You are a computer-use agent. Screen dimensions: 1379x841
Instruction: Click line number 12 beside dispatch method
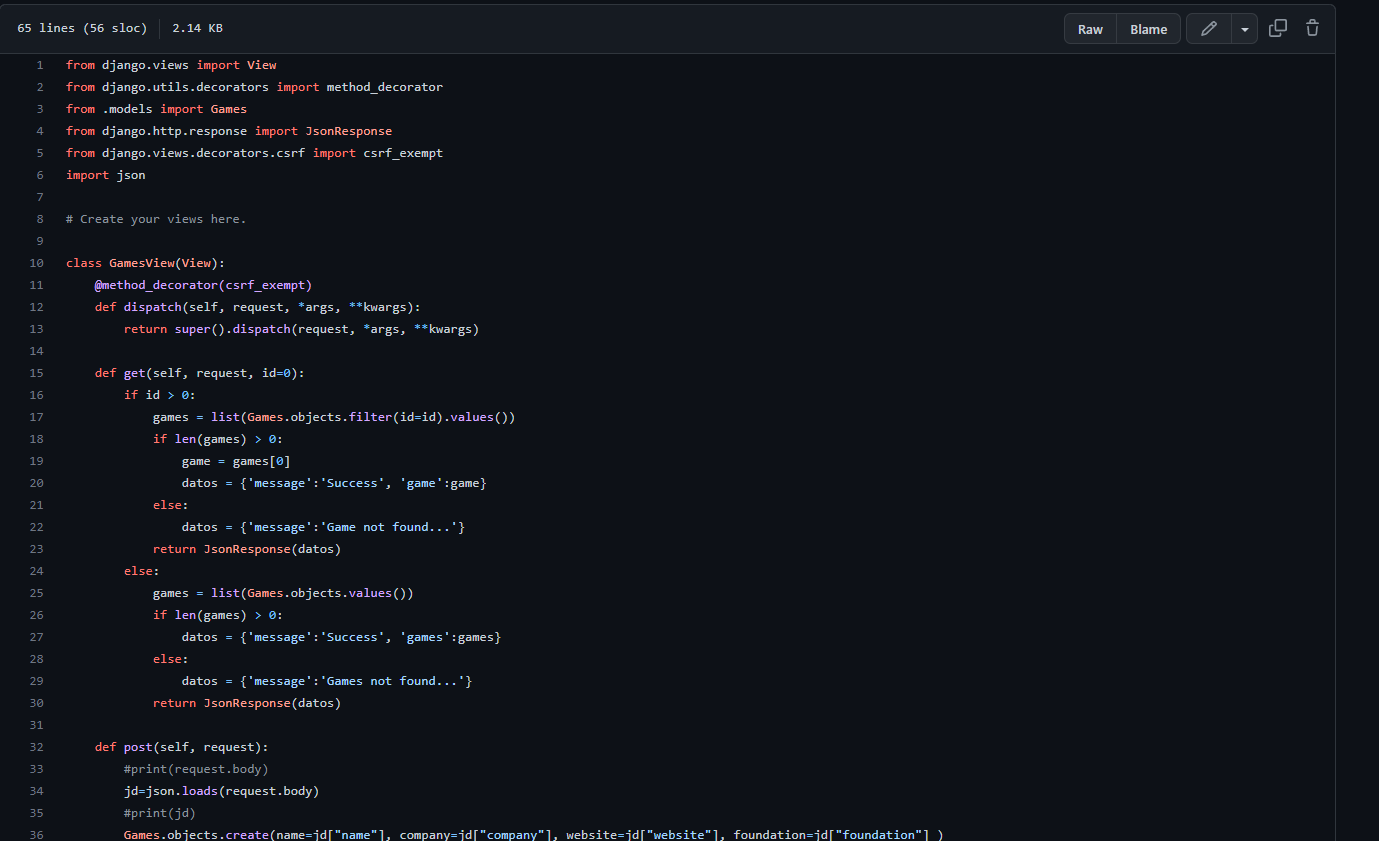(x=37, y=307)
